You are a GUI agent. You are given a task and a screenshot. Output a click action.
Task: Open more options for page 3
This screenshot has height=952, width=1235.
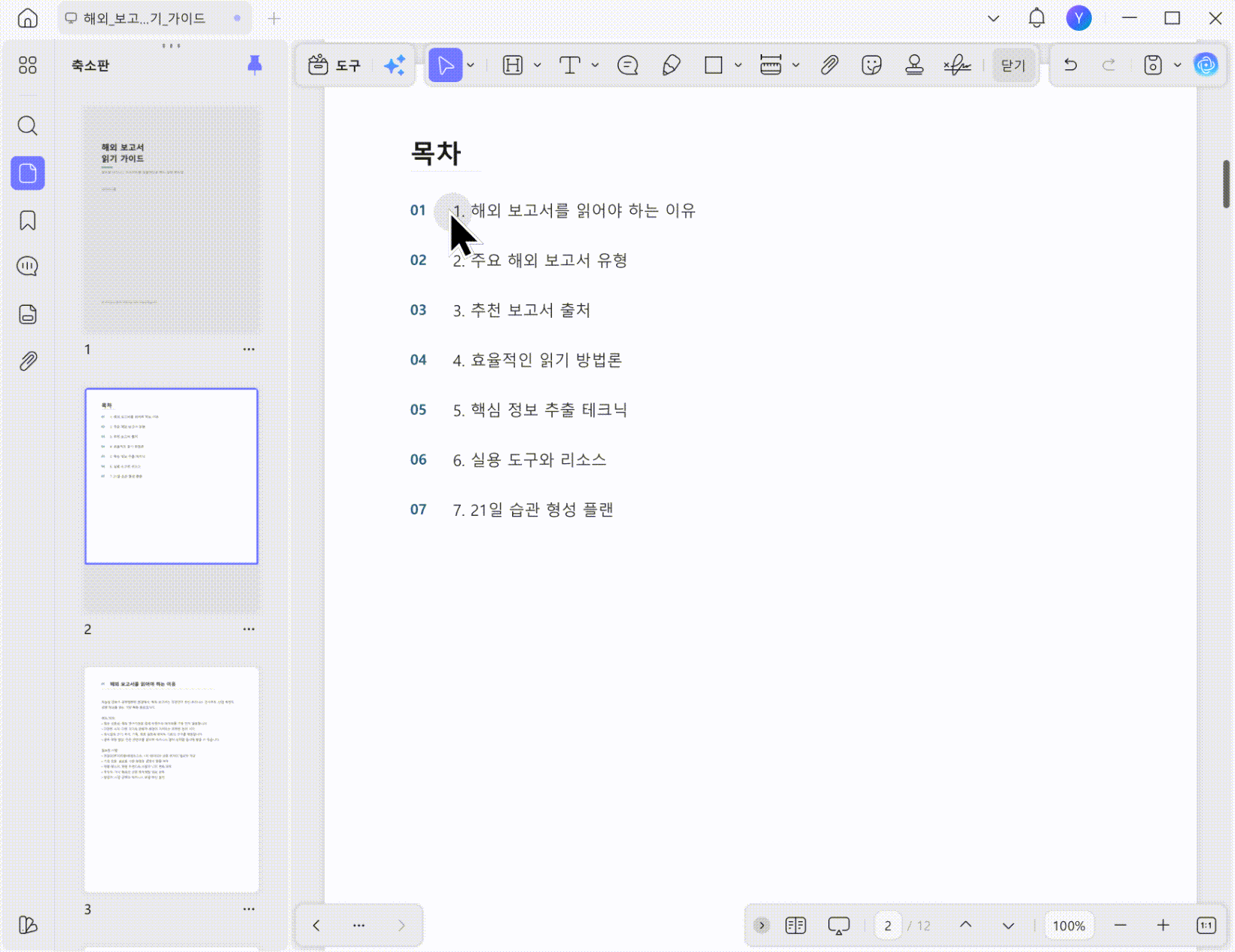(249, 909)
